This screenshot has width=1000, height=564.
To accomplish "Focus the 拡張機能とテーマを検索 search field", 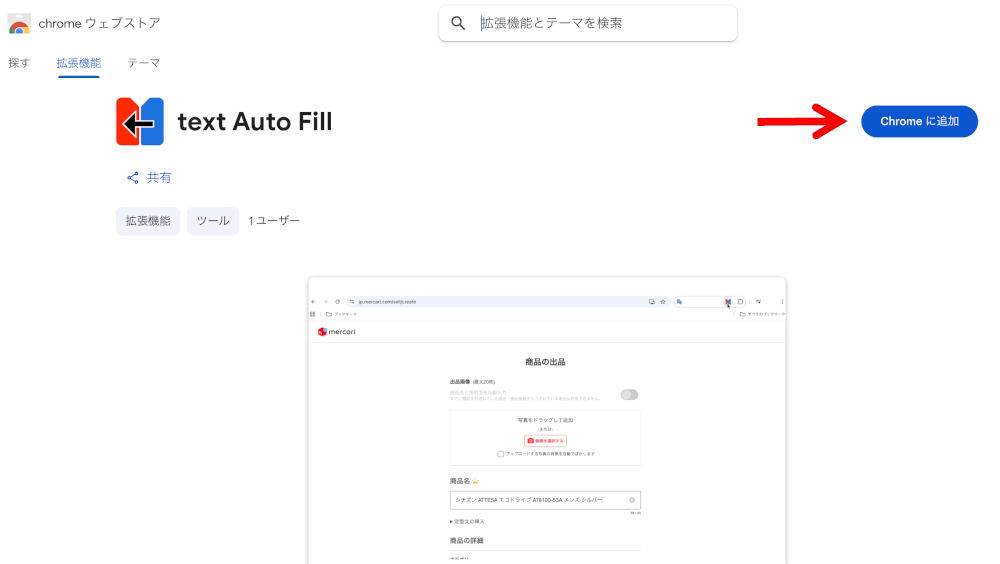I will [600, 23].
